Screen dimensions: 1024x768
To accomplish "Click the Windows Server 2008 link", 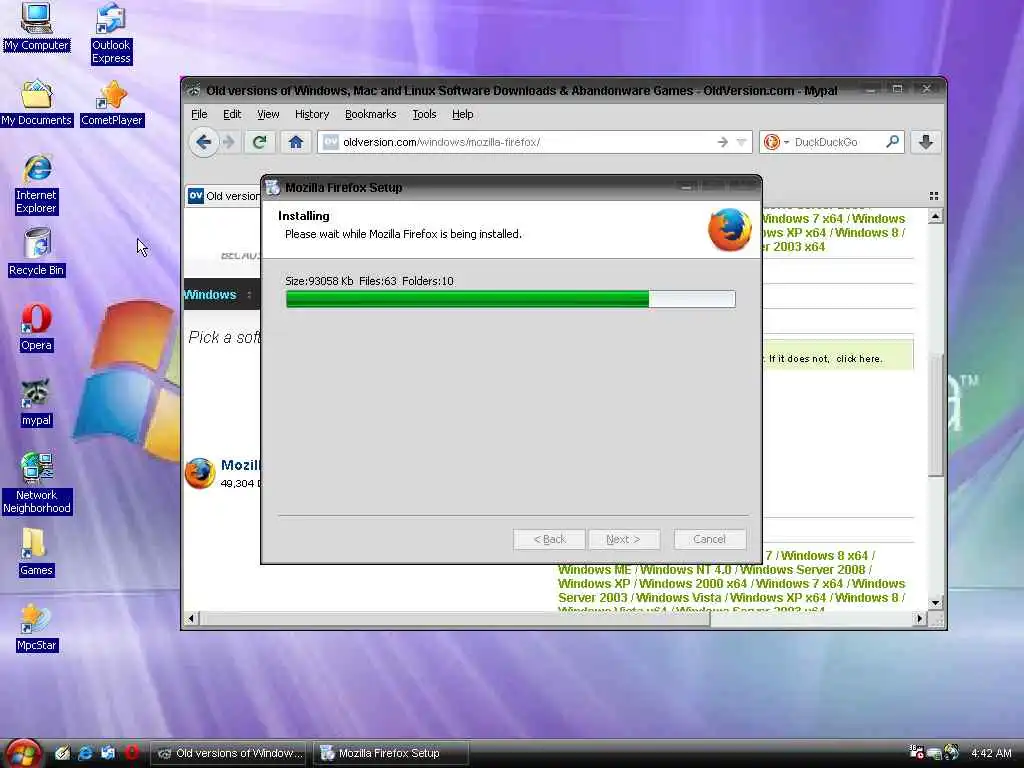I will [x=803, y=569].
